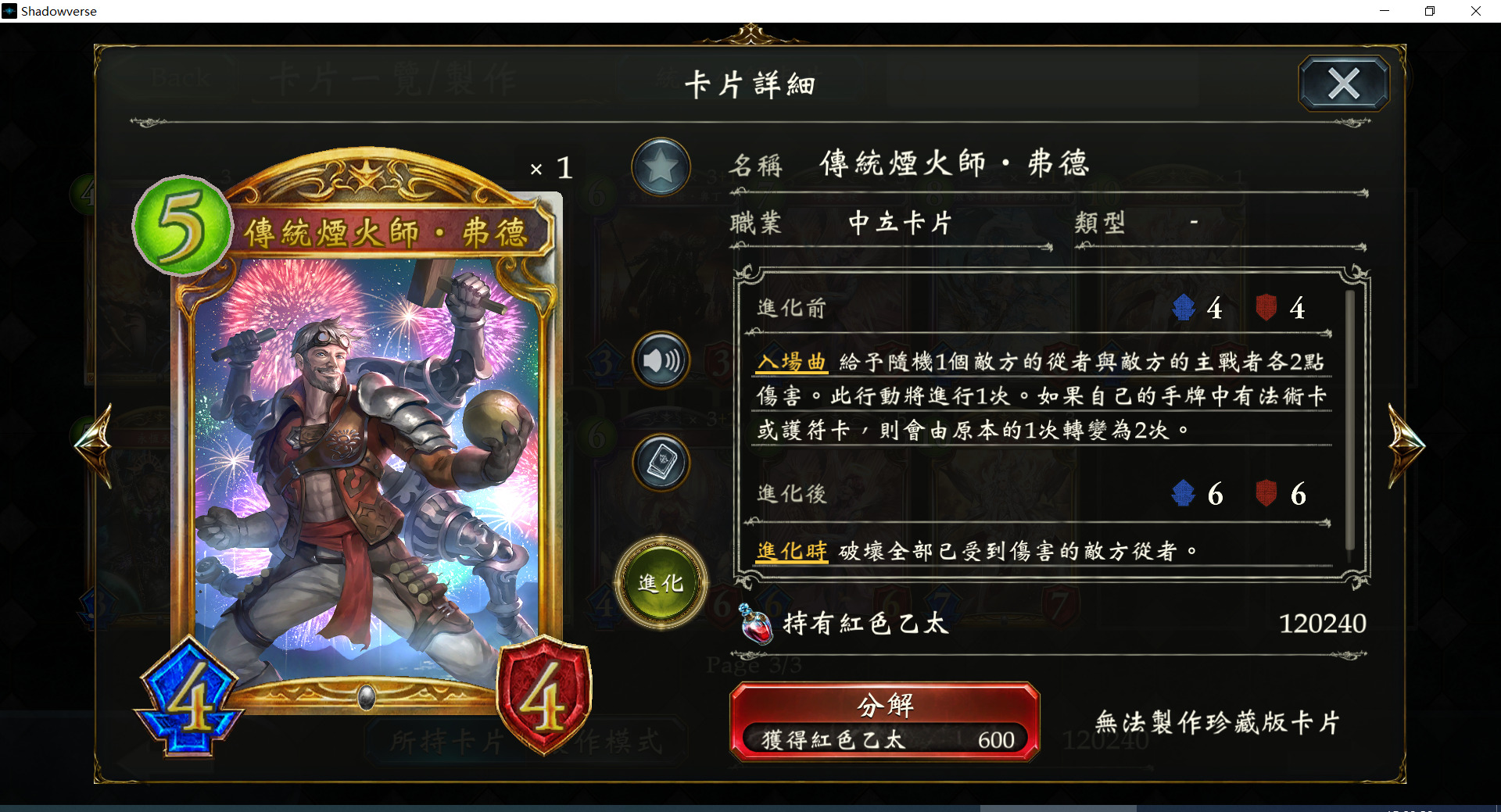Image resolution: width=1501 pixels, height=812 pixels.
Task: Open the card flavor text icon
Action: pyautogui.click(x=661, y=463)
